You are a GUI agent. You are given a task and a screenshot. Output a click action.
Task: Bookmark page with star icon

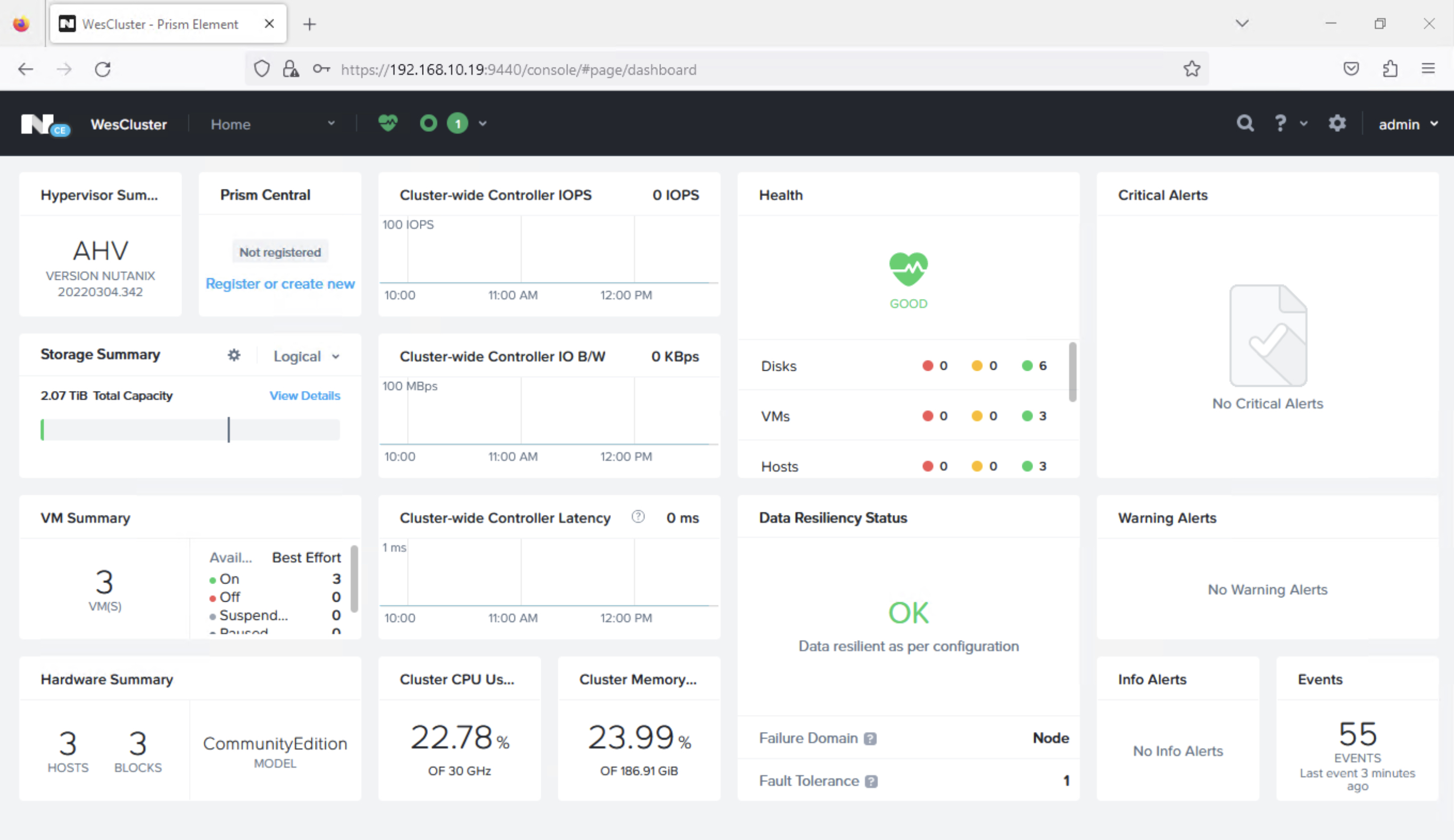tap(1192, 69)
